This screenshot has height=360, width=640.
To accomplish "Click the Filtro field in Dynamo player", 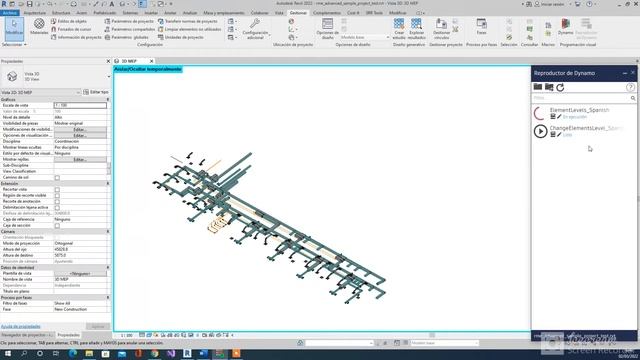I will tap(581, 98).
